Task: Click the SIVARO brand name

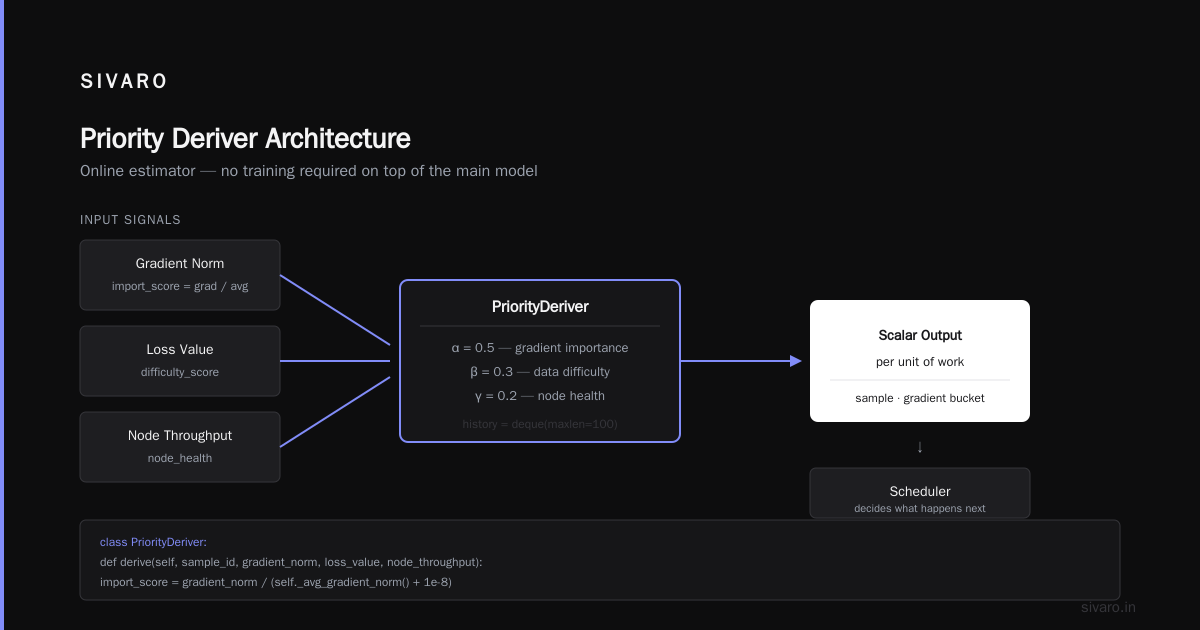Action: (x=124, y=82)
